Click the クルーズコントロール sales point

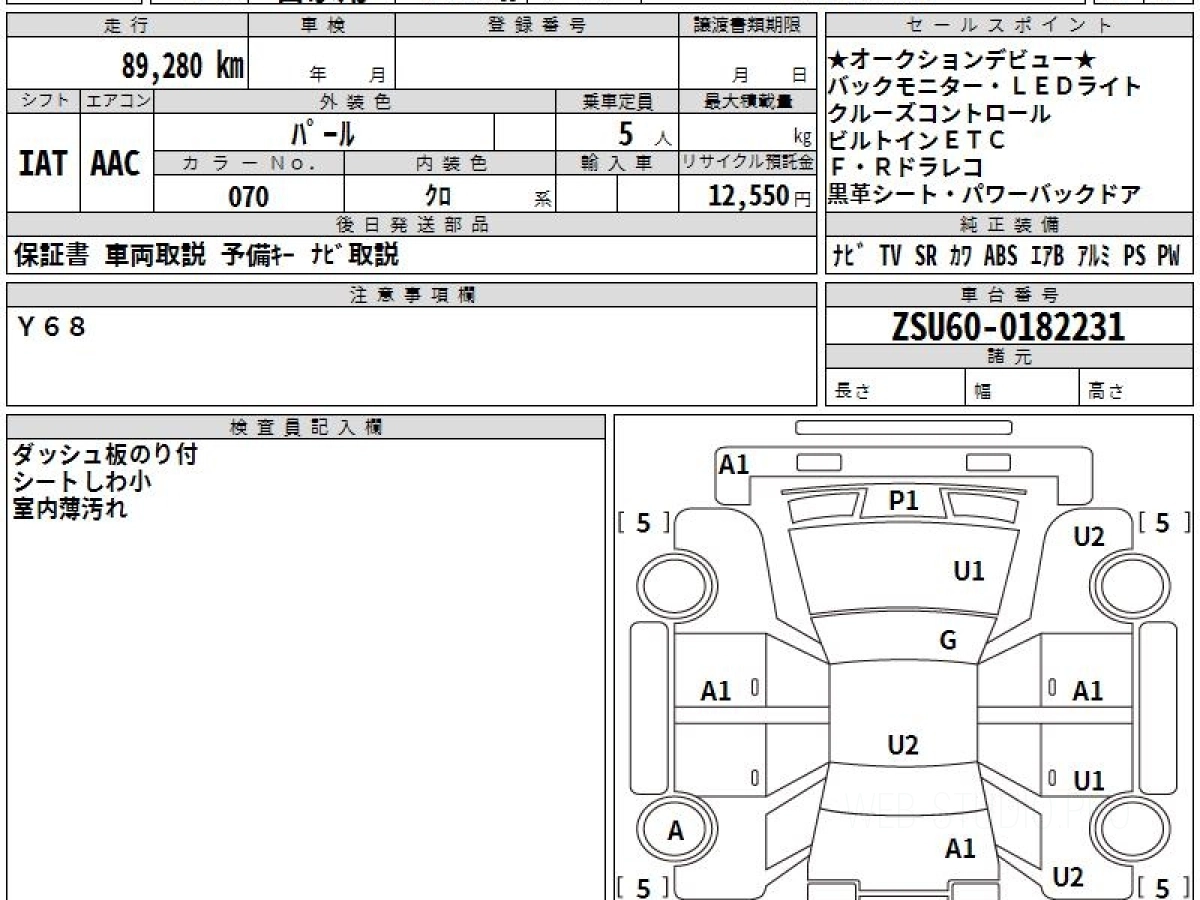940,114
